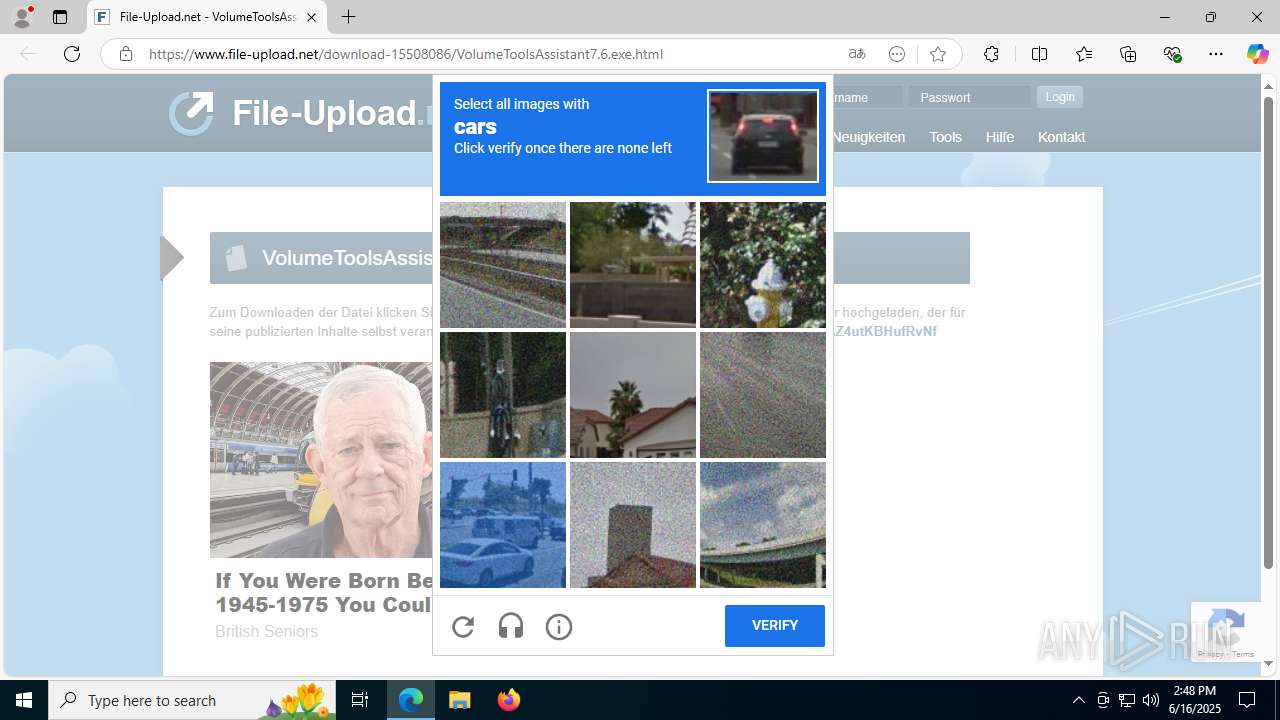Add this page to favorites star icon

[937, 54]
